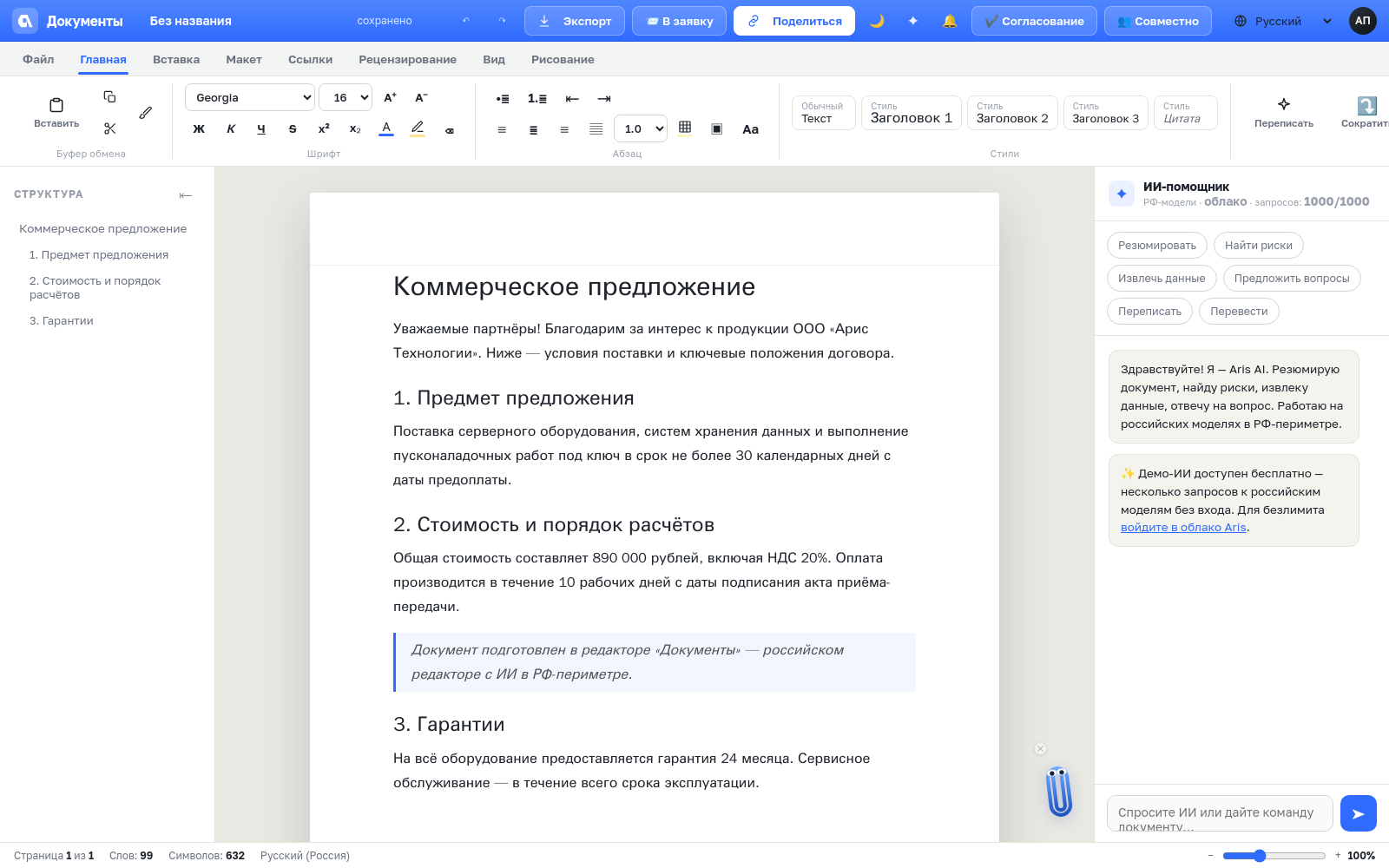Open the line spacing 1.0 dropdown

(x=641, y=128)
